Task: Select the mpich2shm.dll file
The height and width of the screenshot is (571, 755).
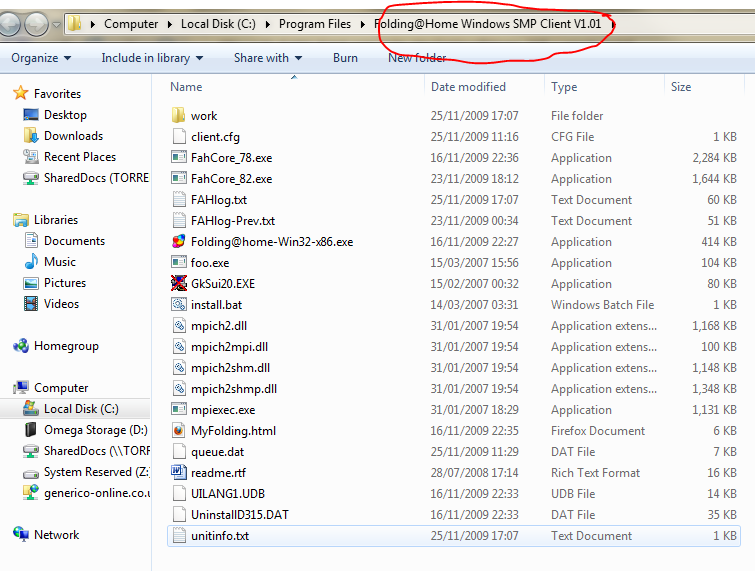Action: tap(230, 368)
